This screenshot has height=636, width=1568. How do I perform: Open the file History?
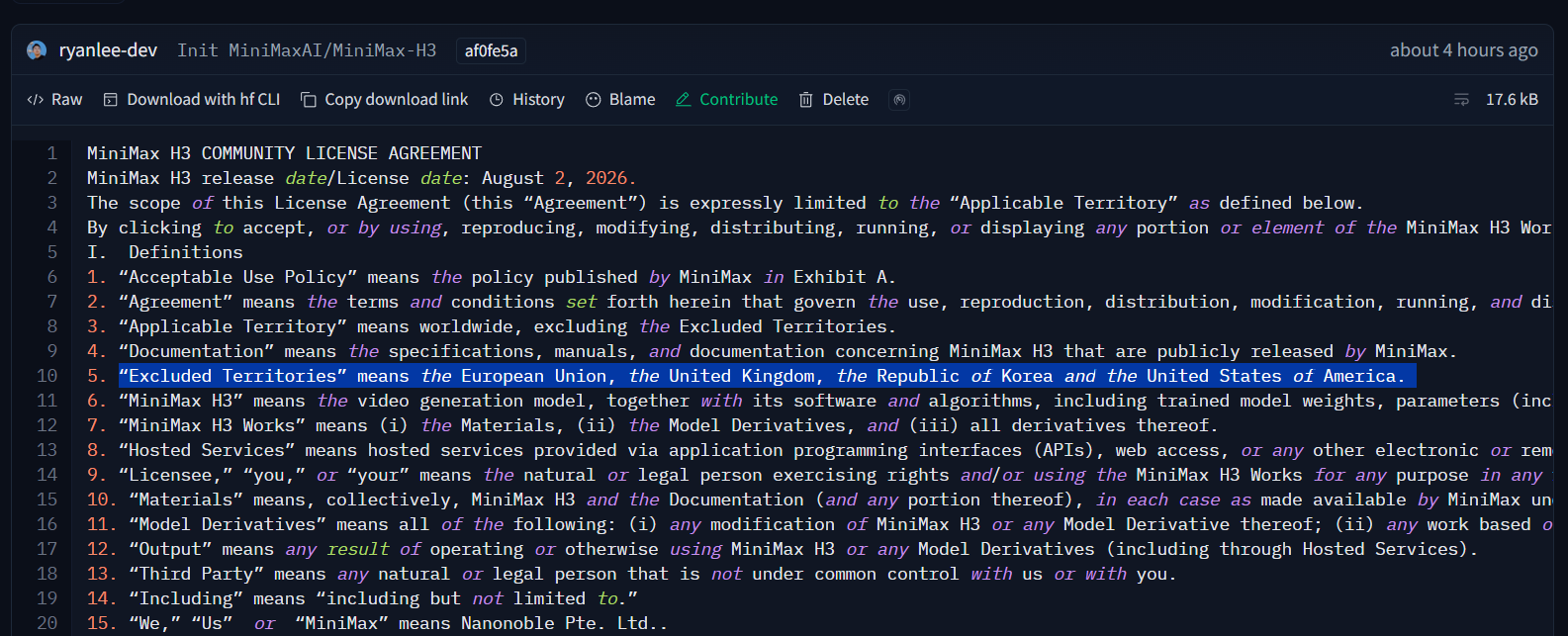[x=527, y=100]
